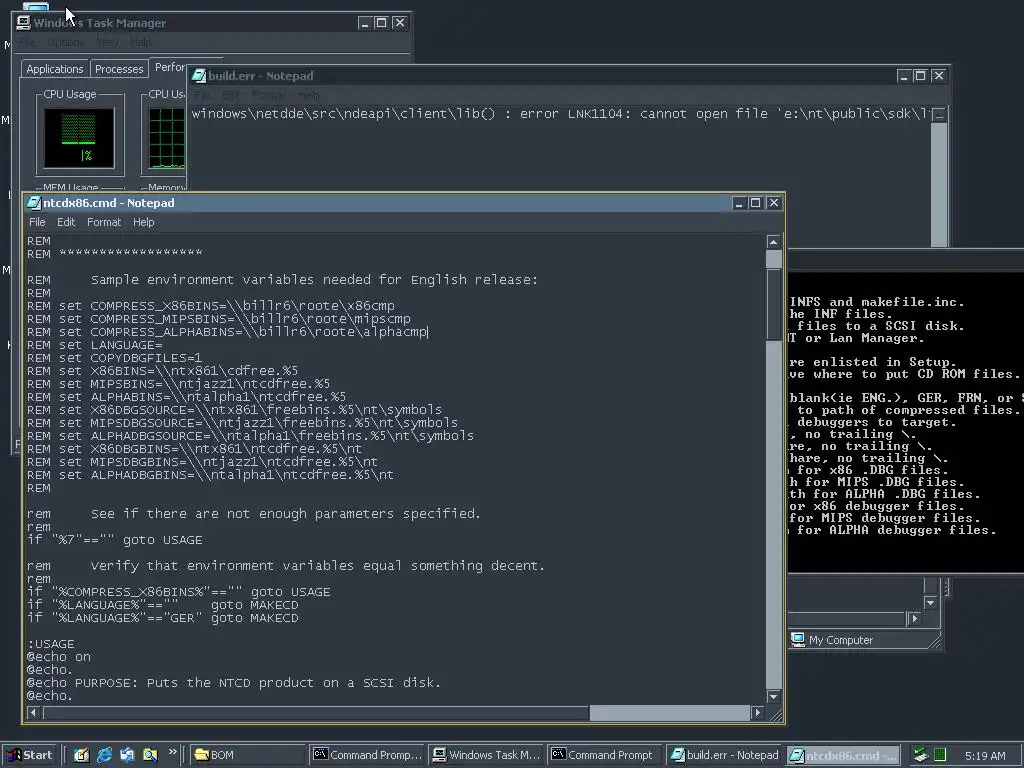Click vertical scroll down arrow in ntcdx86.cmd
This screenshot has height=768, width=1024.
773,697
